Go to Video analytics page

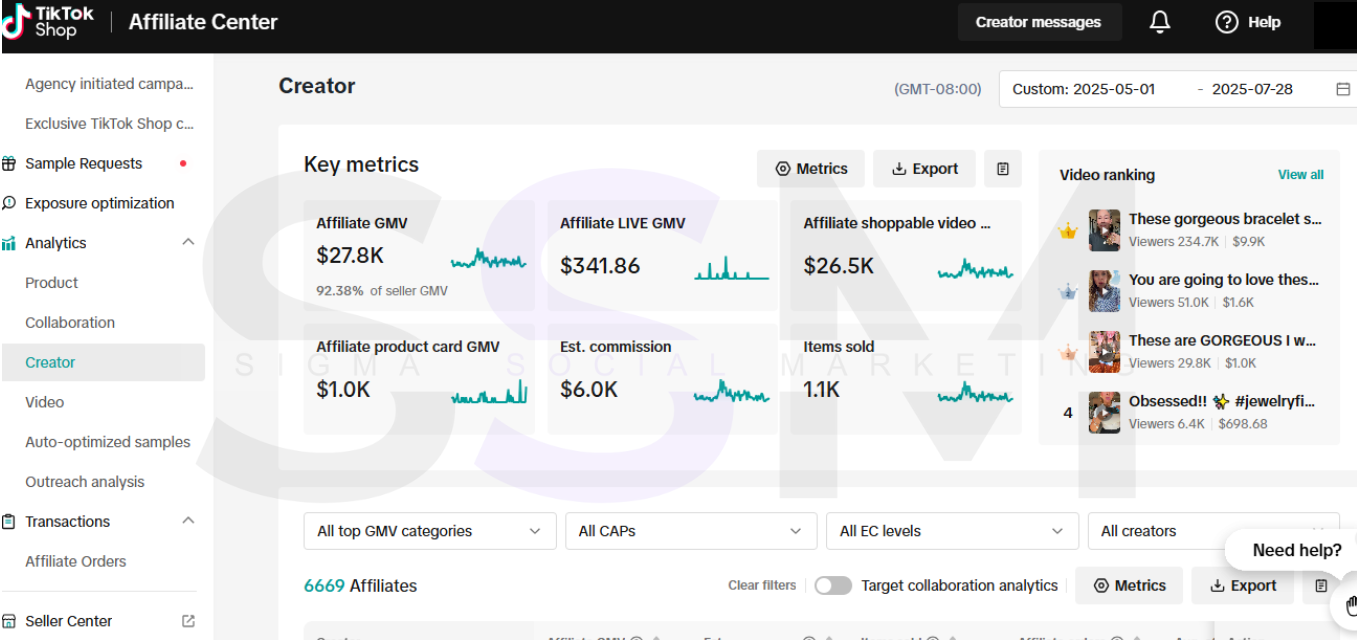coord(45,402)
